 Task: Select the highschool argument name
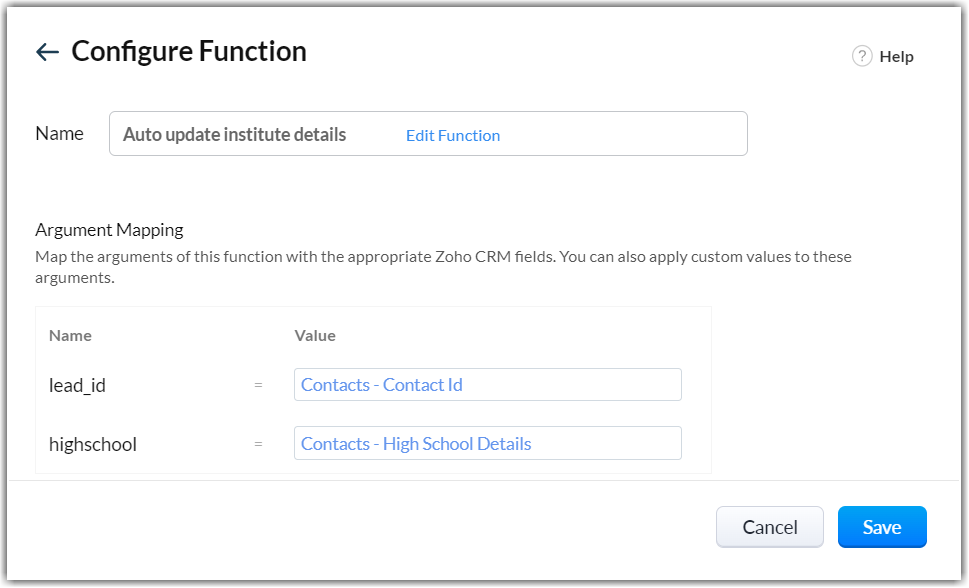click(x=93, y=444)
